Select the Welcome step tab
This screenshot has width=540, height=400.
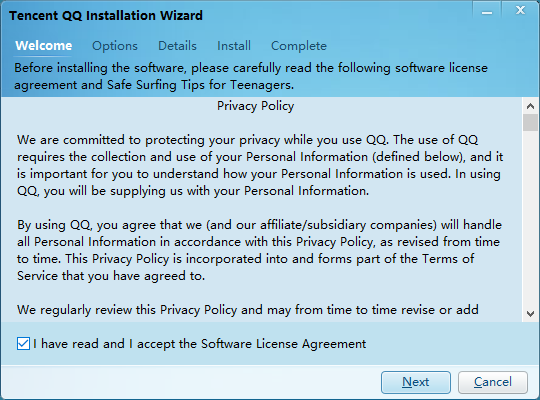[43, 45]
